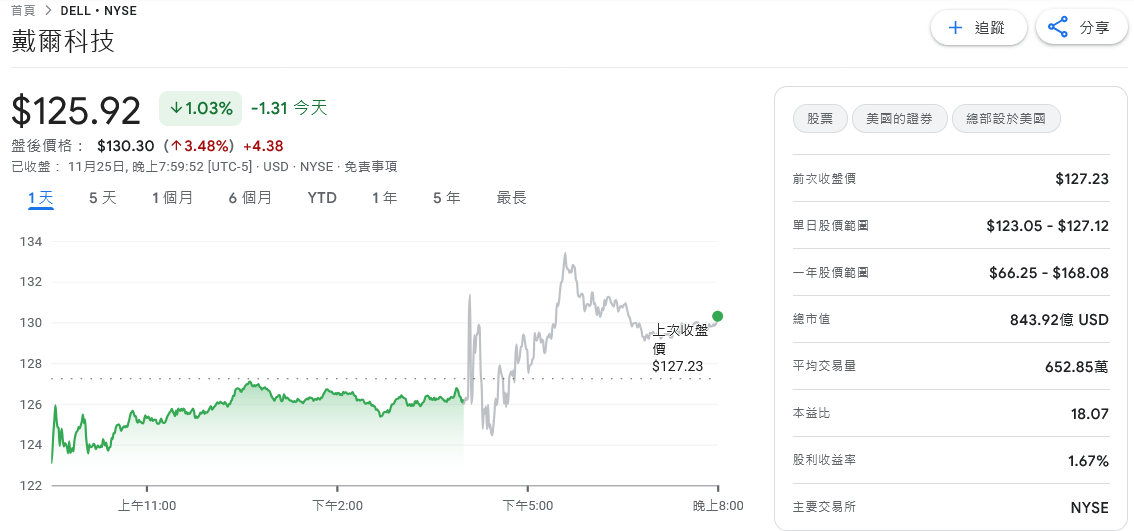Click the 本益比 row in stats panel

pyautogui.click(x=950, y=414)
